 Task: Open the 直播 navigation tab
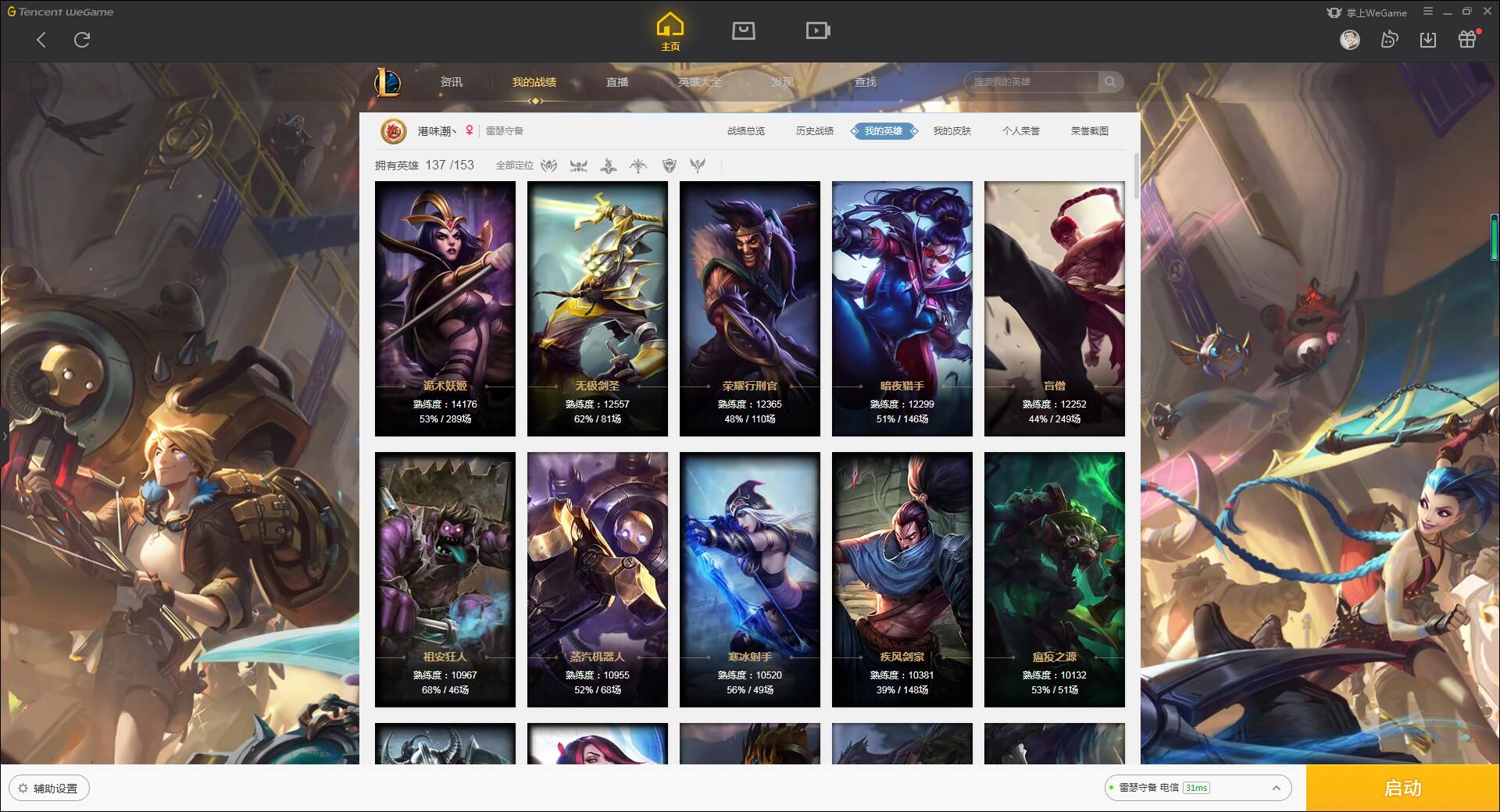[x=617, y=82]
